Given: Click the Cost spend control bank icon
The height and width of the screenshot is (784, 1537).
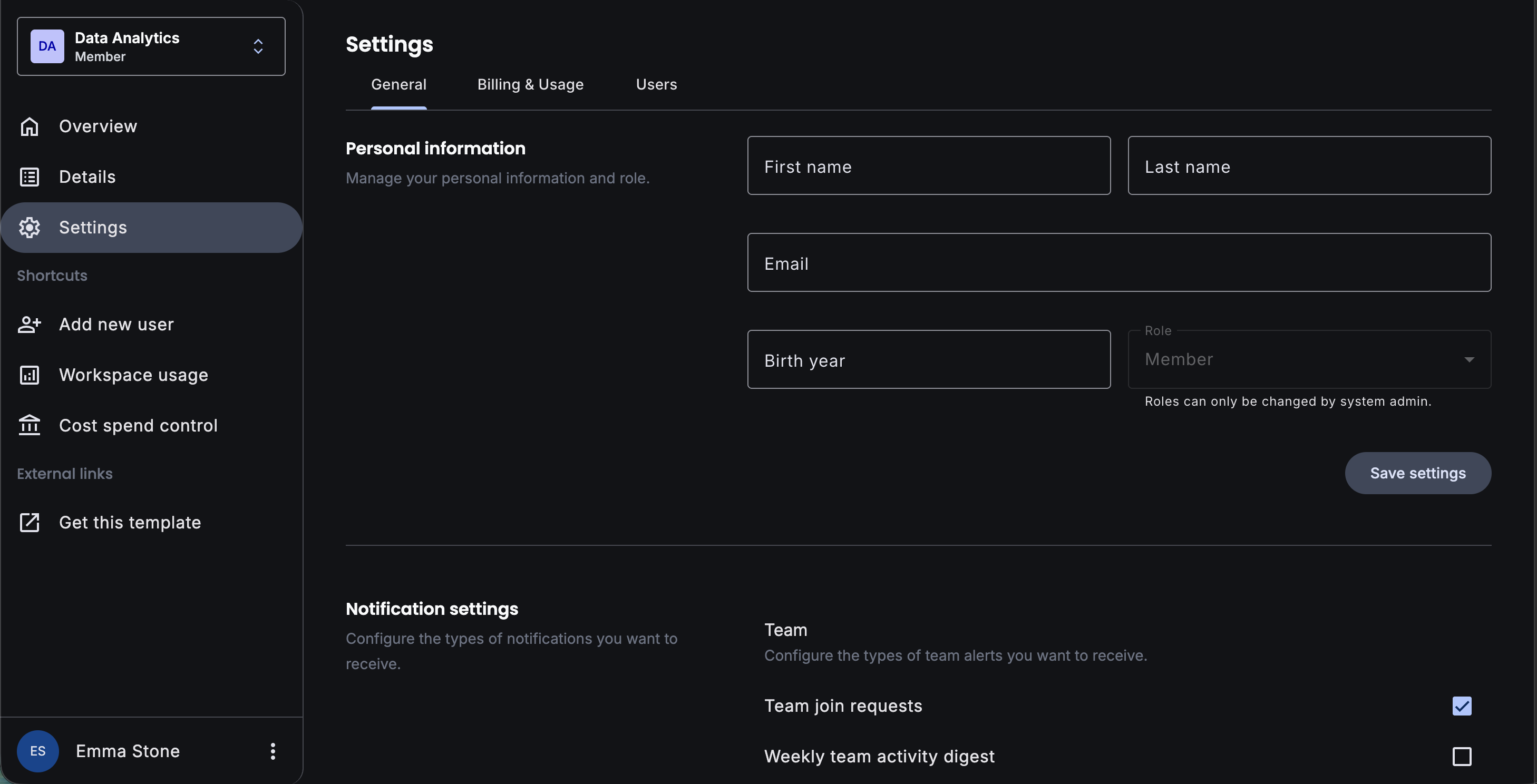Looking at the screenshot, I should point(29,426).
